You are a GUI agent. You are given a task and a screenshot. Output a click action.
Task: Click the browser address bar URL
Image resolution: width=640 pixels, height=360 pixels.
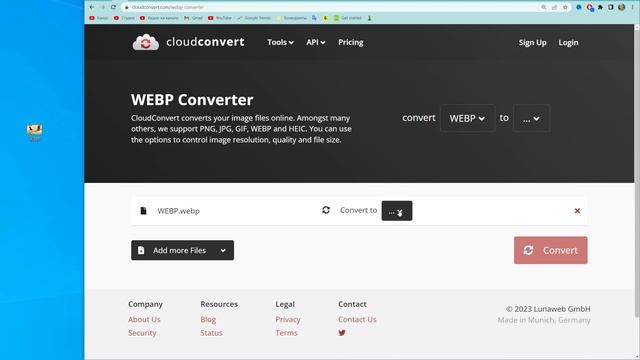tap(168, 7)
